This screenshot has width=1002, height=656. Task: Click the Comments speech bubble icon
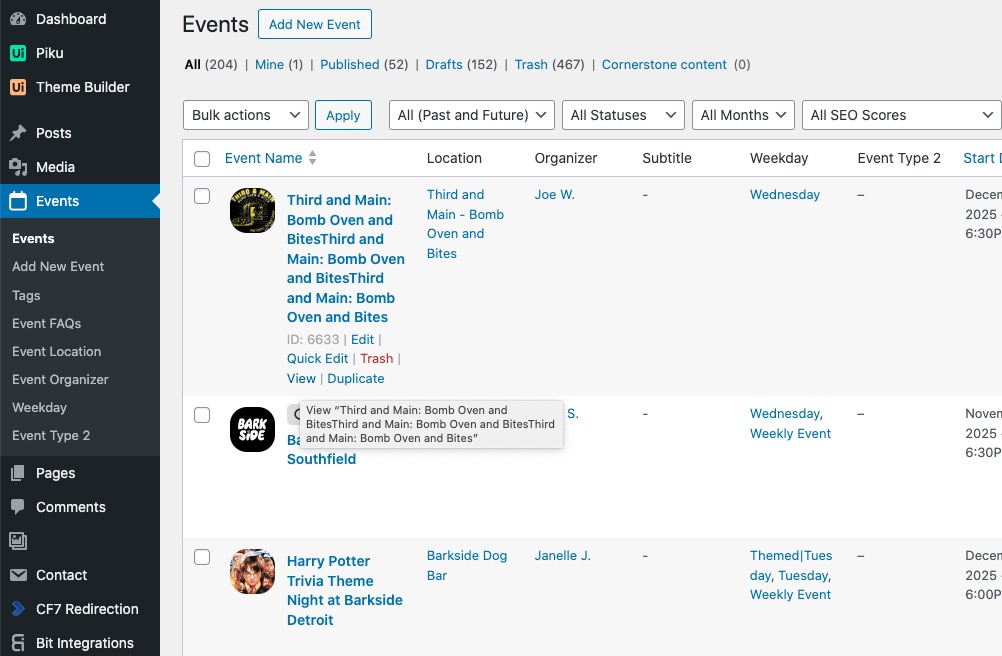point(18,507)
